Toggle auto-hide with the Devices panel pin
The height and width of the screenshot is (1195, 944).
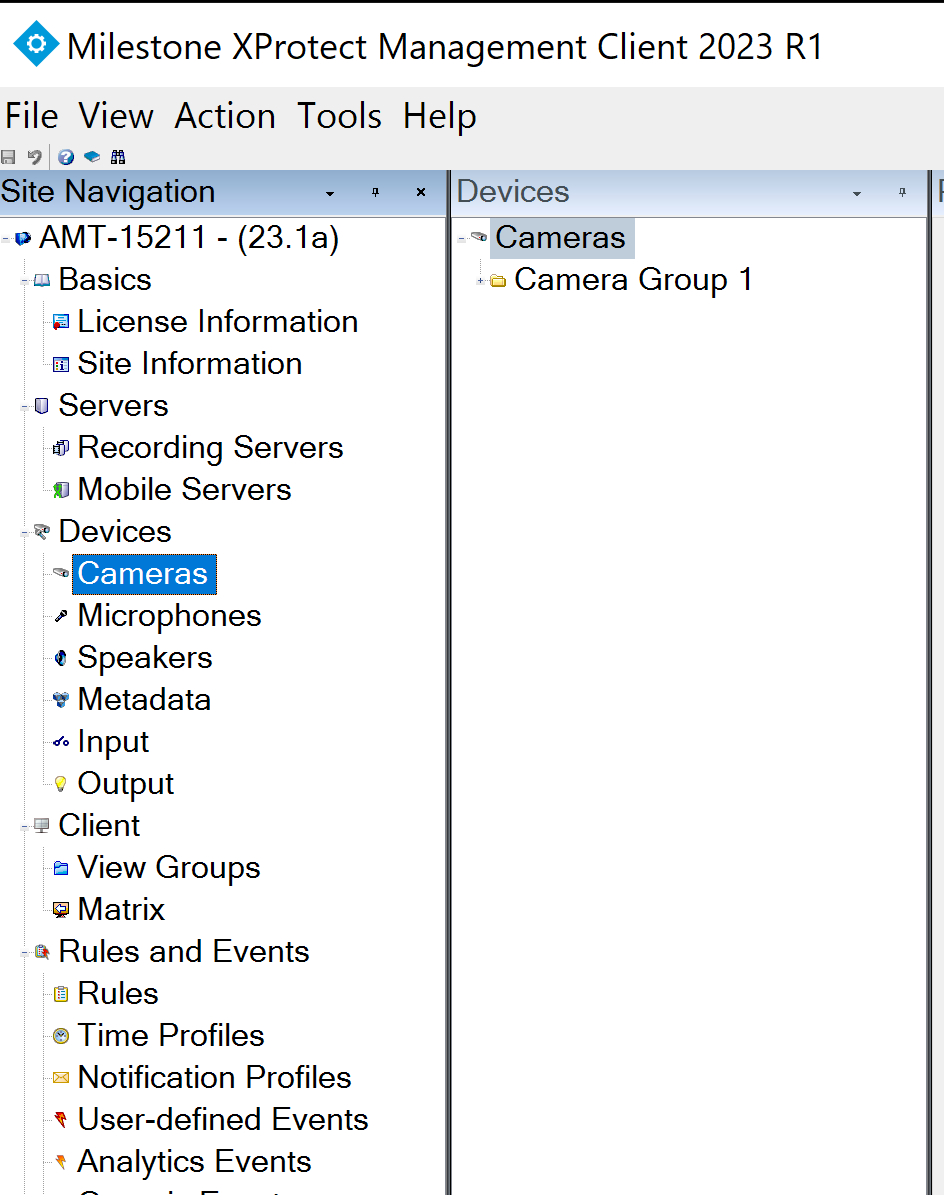tap(905, 192)
